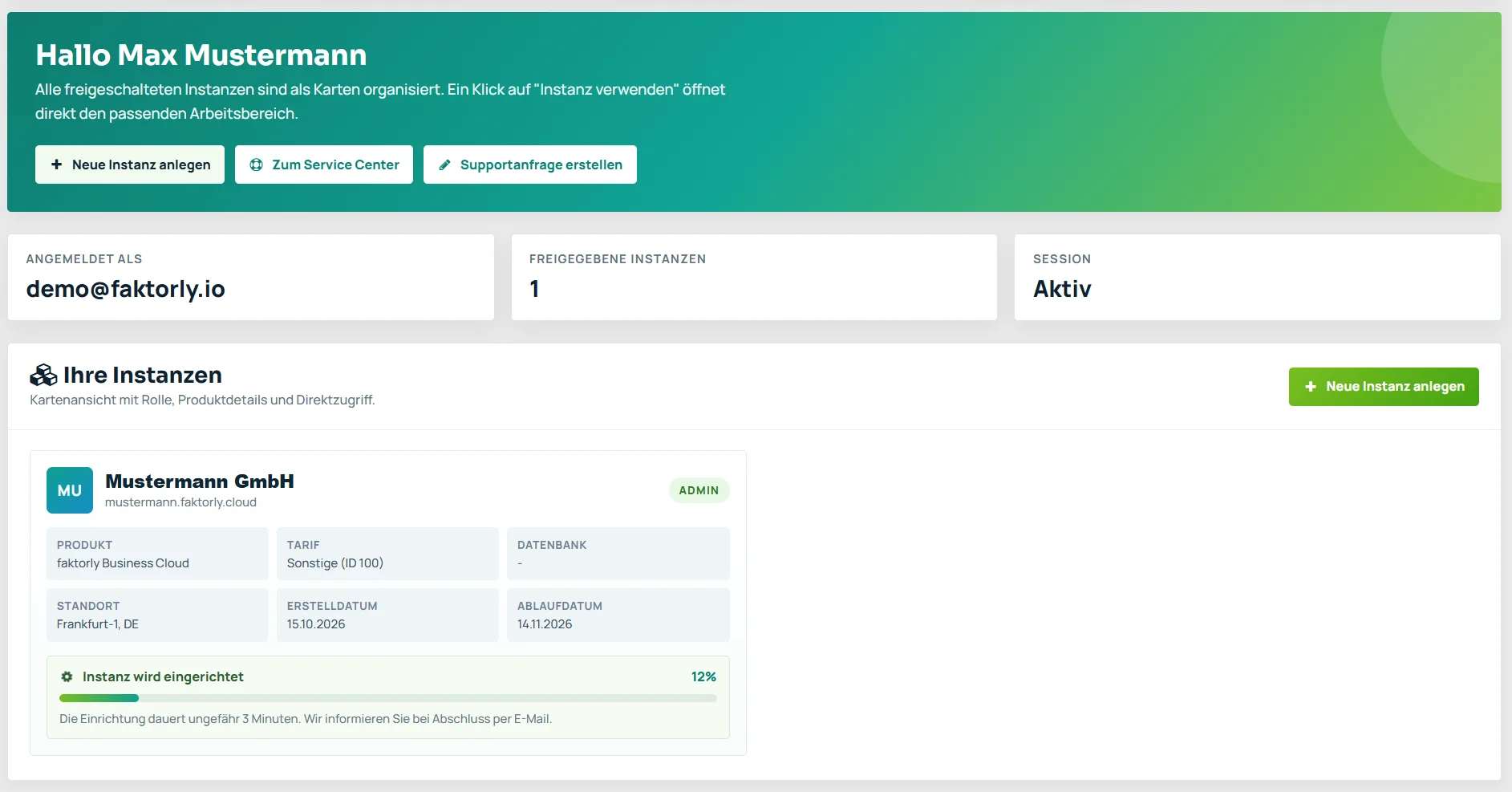1512x792 pixels.
Task: Click the Ablaufdatum value 14.11.2026
Action: [545, 624]
